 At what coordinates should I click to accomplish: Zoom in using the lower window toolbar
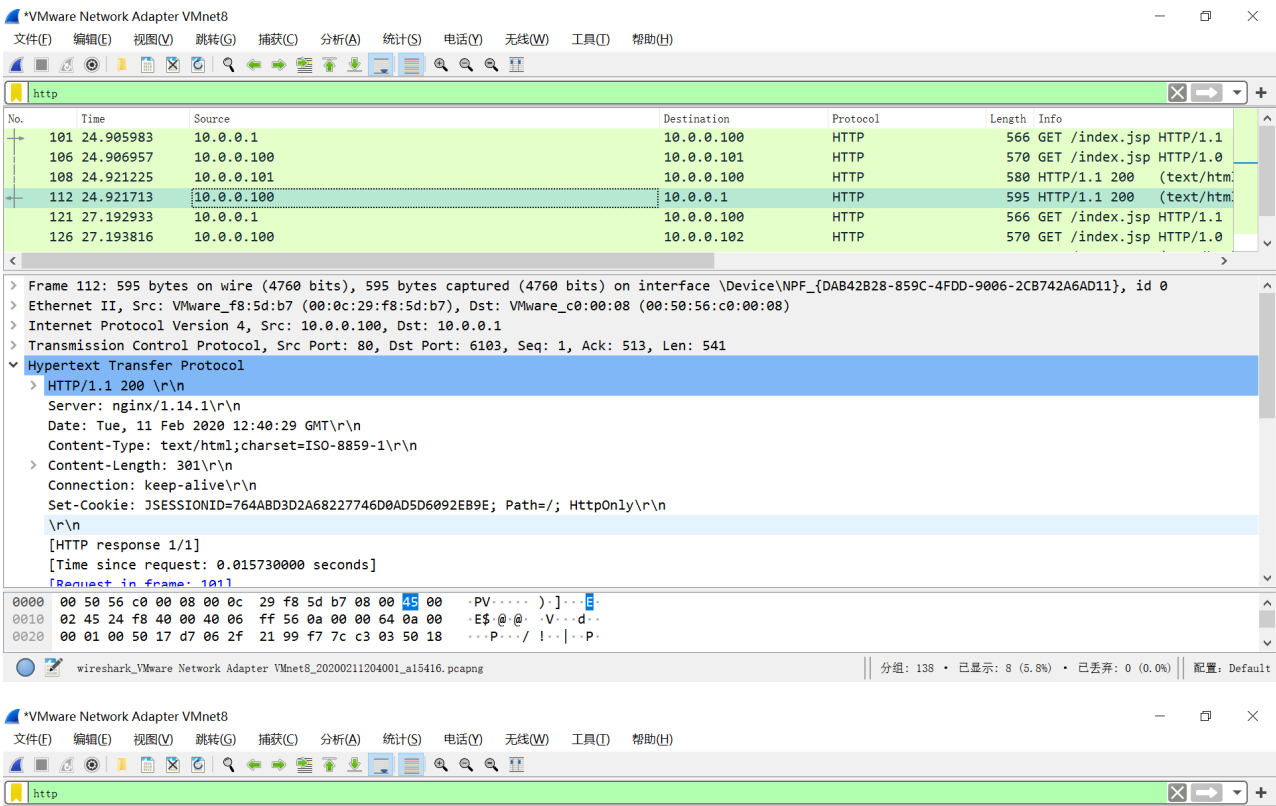tap(441, 765)
